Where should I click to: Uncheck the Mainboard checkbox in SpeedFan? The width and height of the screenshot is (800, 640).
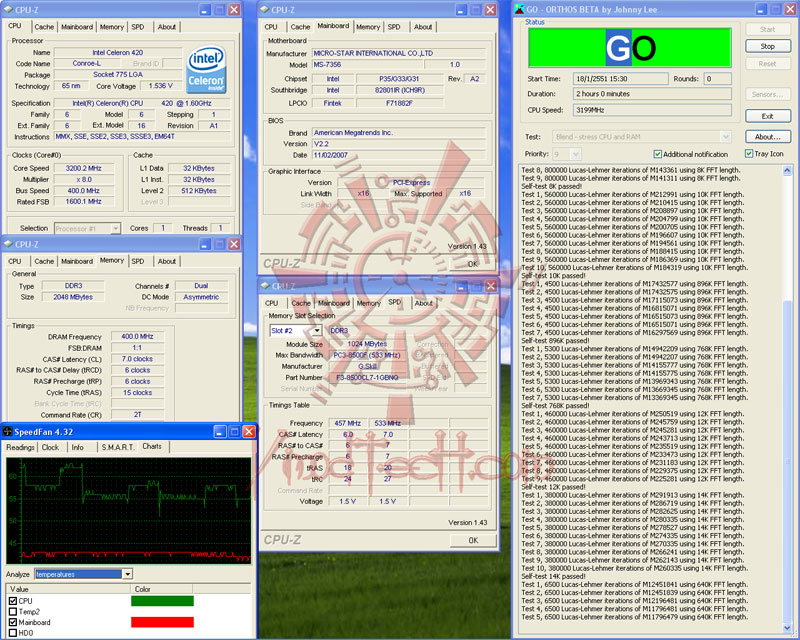point(13,622)
